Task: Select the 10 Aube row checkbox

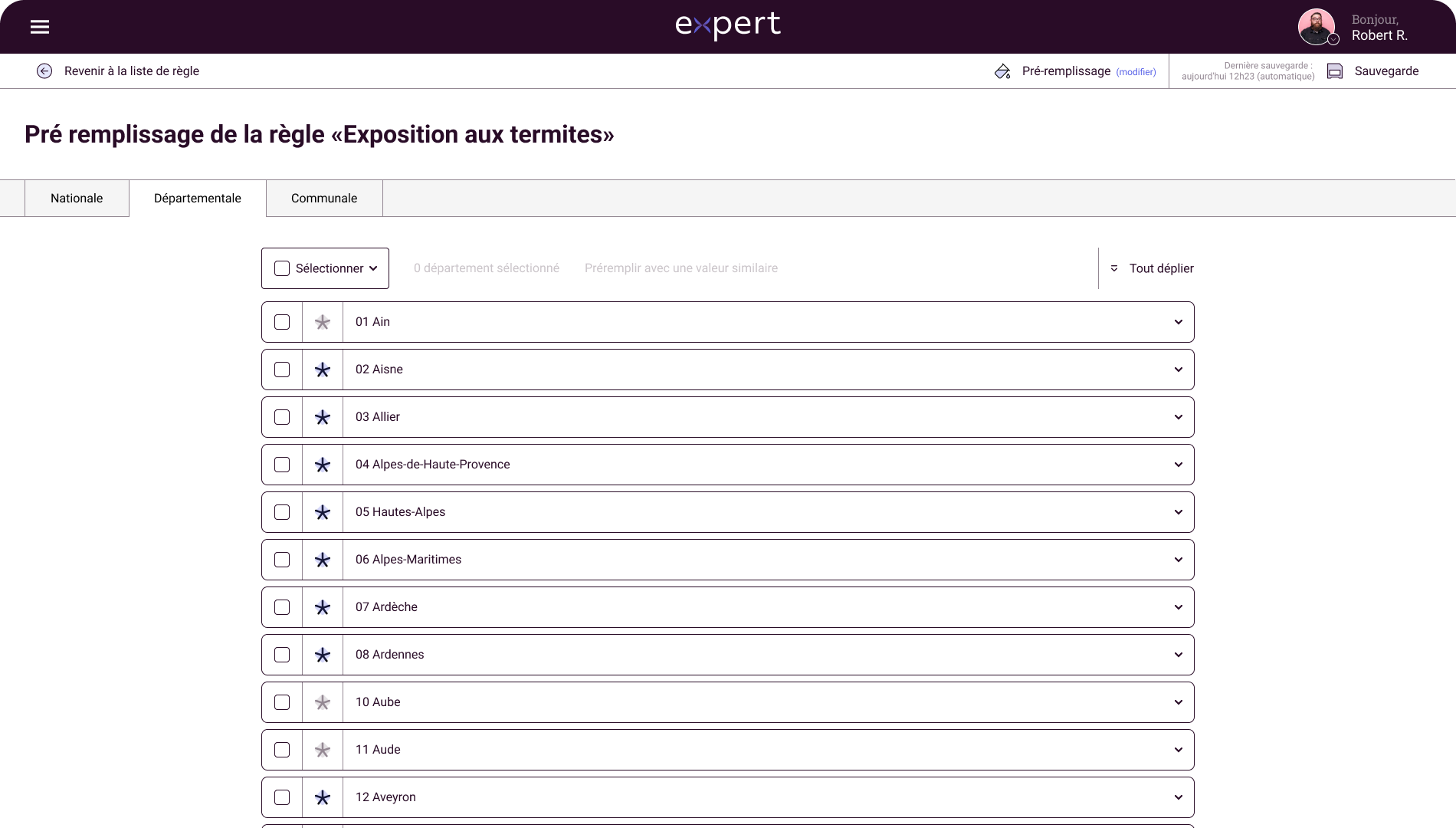Action: (x=282, y=702)
